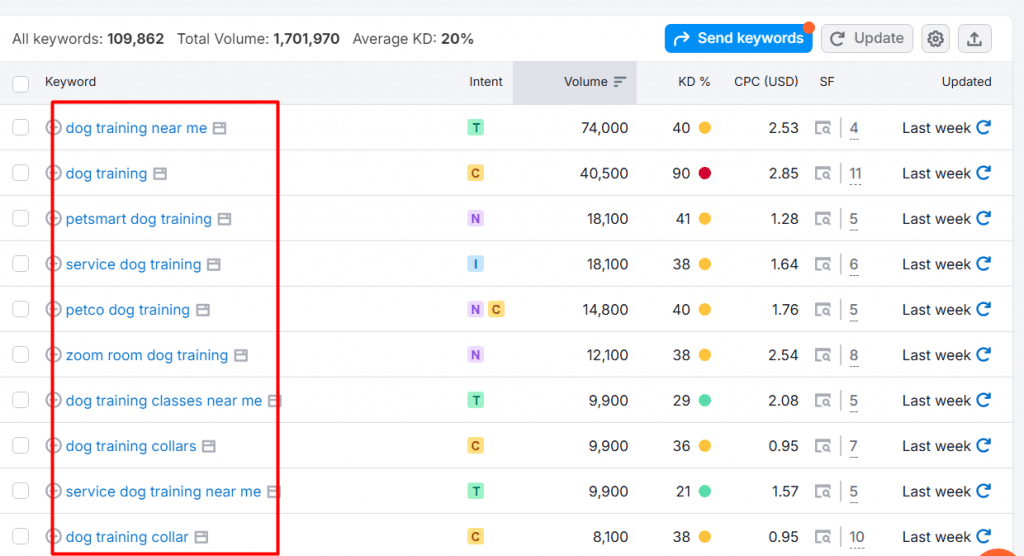
Task: Refresh 'dog training classes near me' row
Action: [984, 400]
